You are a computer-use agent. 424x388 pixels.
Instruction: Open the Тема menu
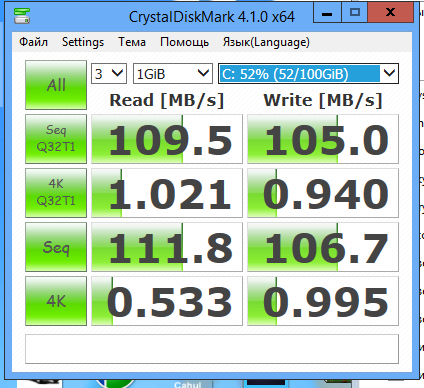(x=132, y=42)
